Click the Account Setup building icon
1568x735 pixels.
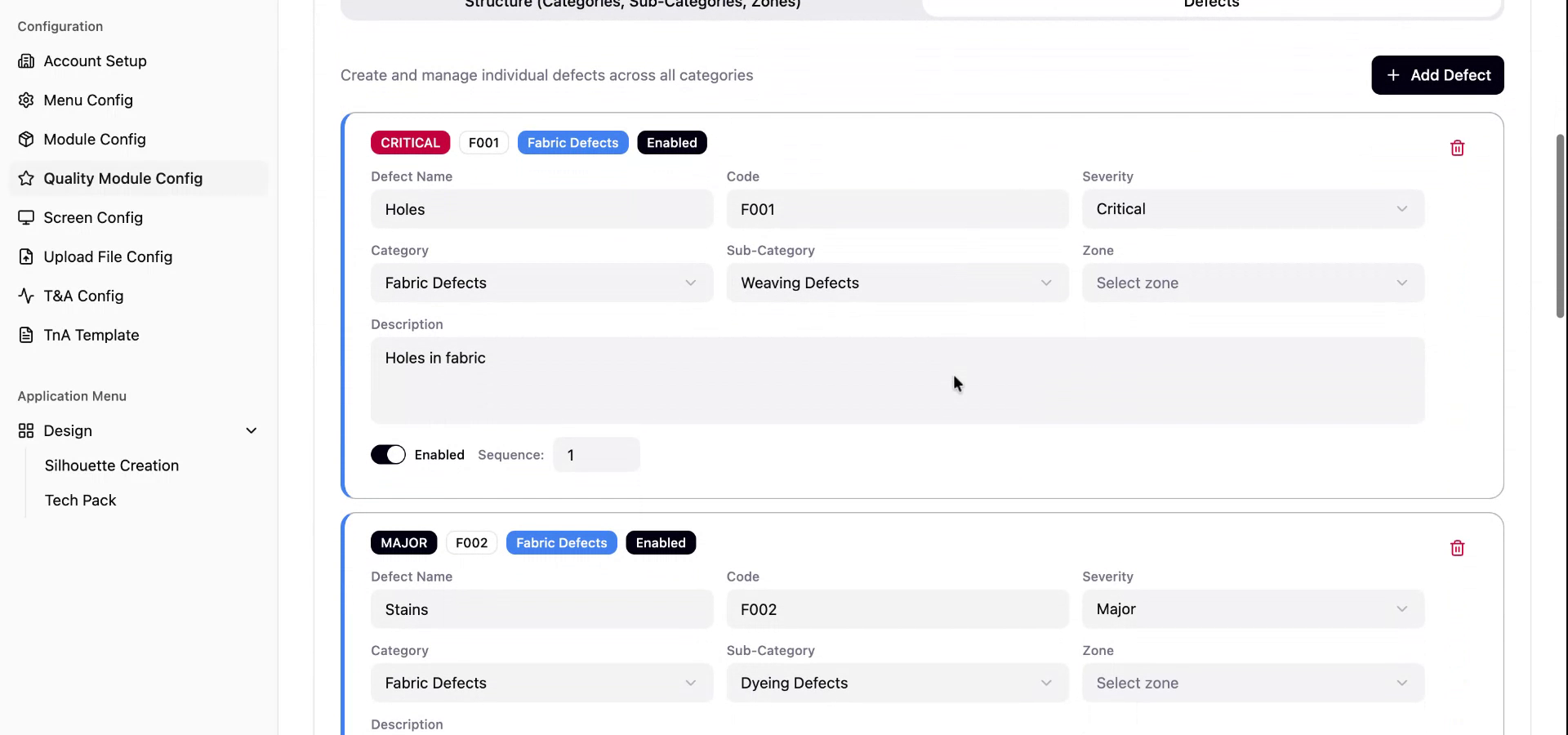(27, 60)
